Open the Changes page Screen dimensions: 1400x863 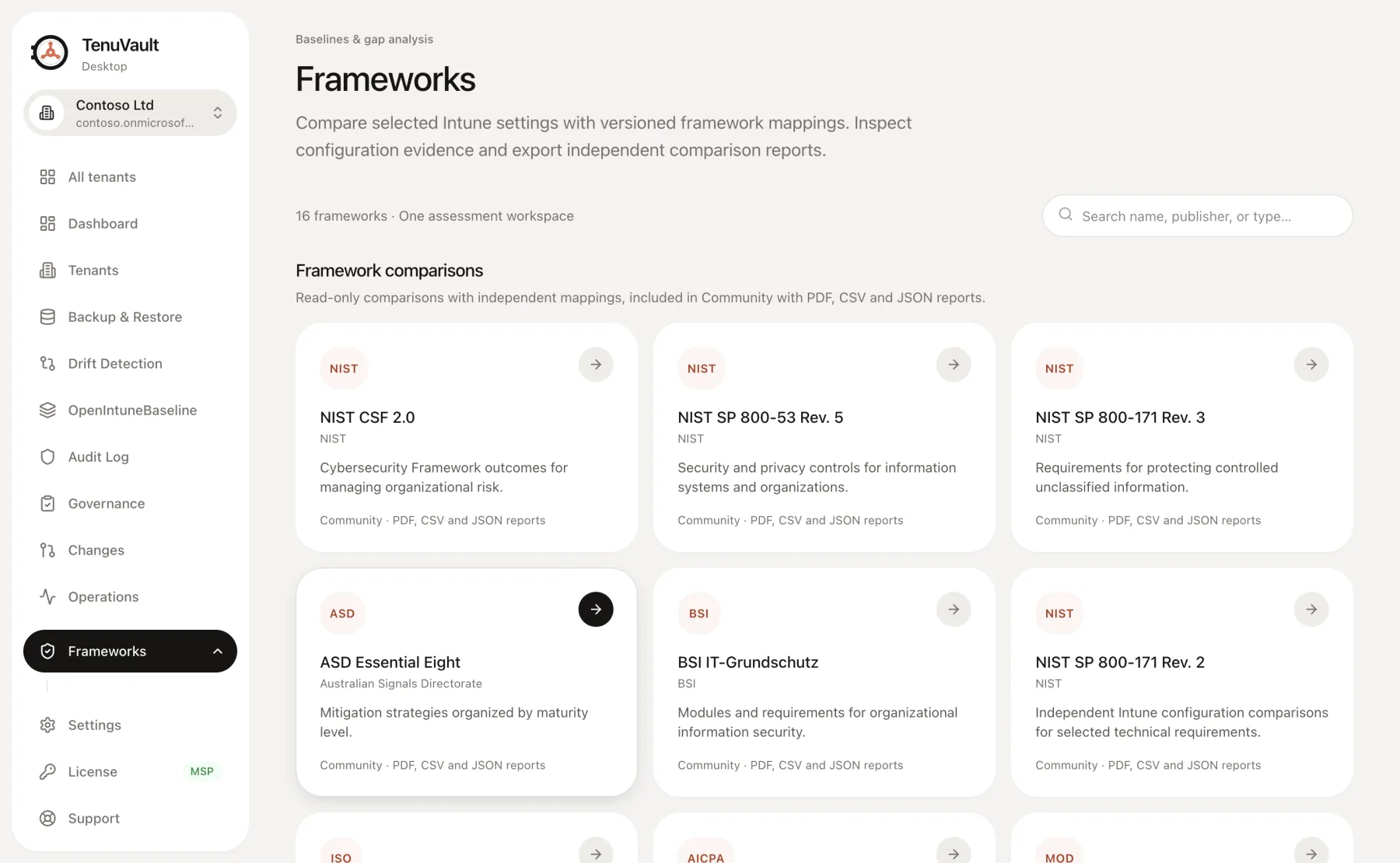[130, 550]
